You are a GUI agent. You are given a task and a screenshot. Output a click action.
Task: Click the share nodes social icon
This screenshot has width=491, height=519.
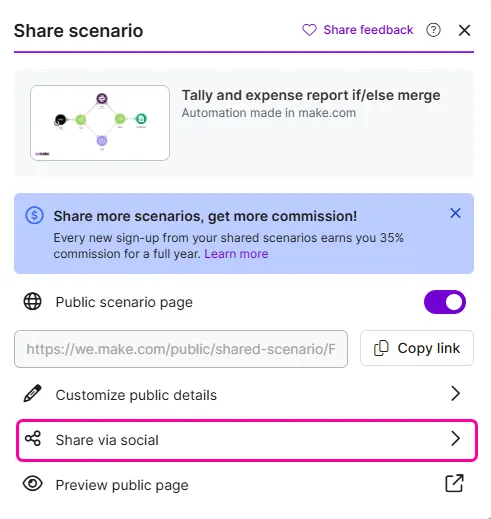[33, 439]
